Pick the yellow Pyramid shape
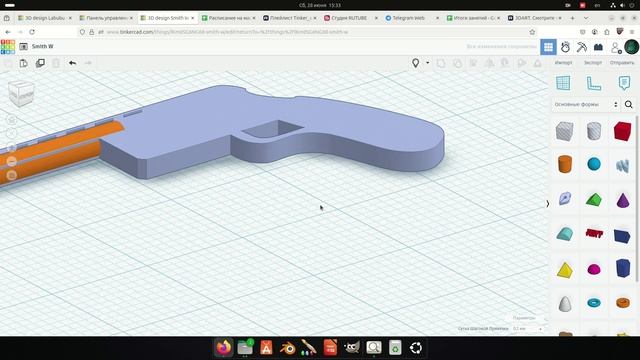 coord(565,270)
